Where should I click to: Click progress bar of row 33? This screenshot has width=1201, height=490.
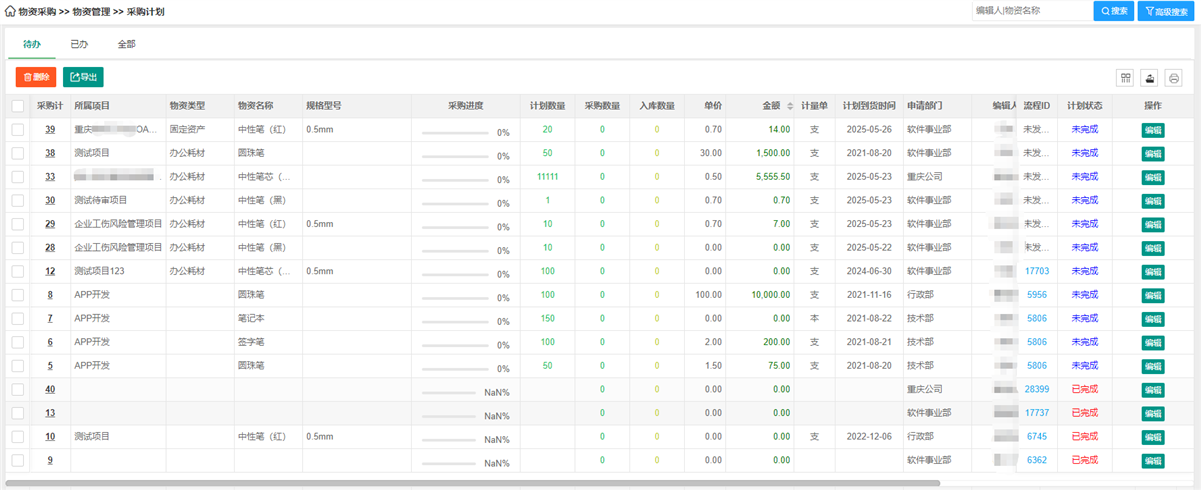(x=457, y=179)
